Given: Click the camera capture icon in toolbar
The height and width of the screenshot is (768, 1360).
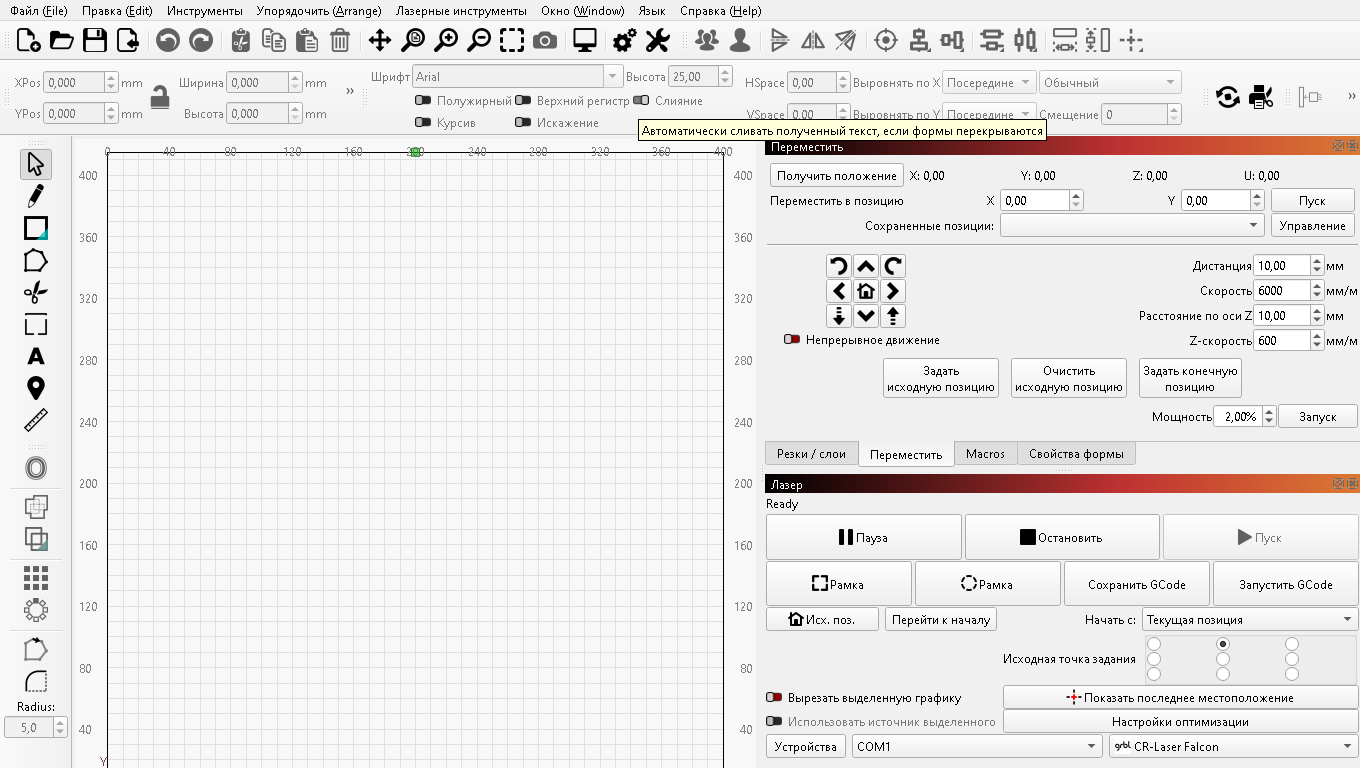Looking at the screenshot, I should coord(545,40).
